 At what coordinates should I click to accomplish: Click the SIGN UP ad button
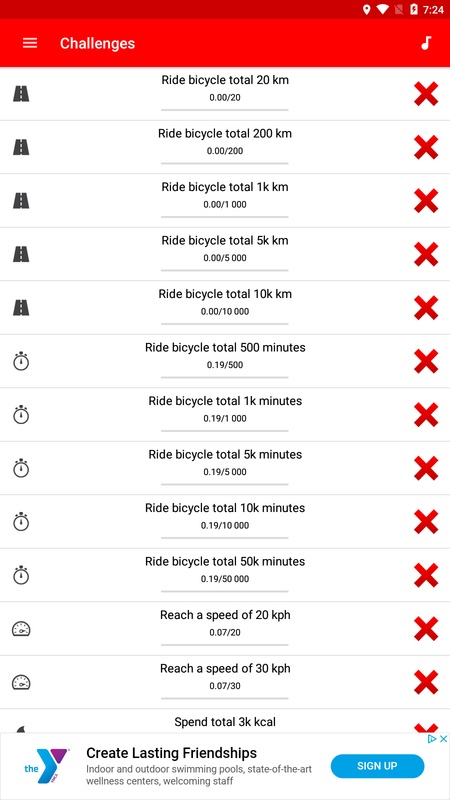(x=377, y=766)
